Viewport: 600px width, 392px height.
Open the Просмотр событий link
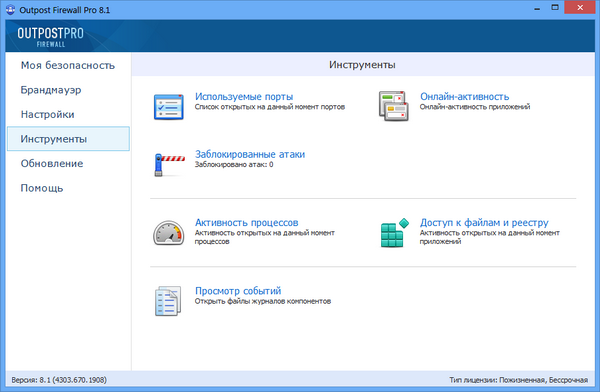[238, 291]
